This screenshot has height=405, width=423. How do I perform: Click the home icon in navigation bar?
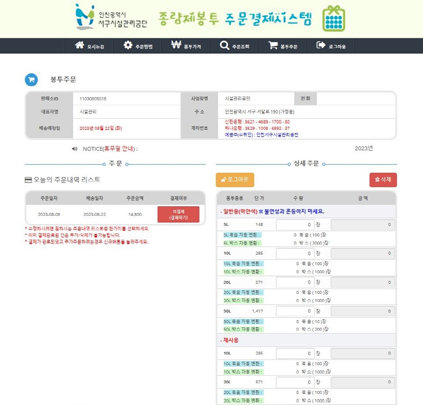pyautogui.click(x=79, y=45)
